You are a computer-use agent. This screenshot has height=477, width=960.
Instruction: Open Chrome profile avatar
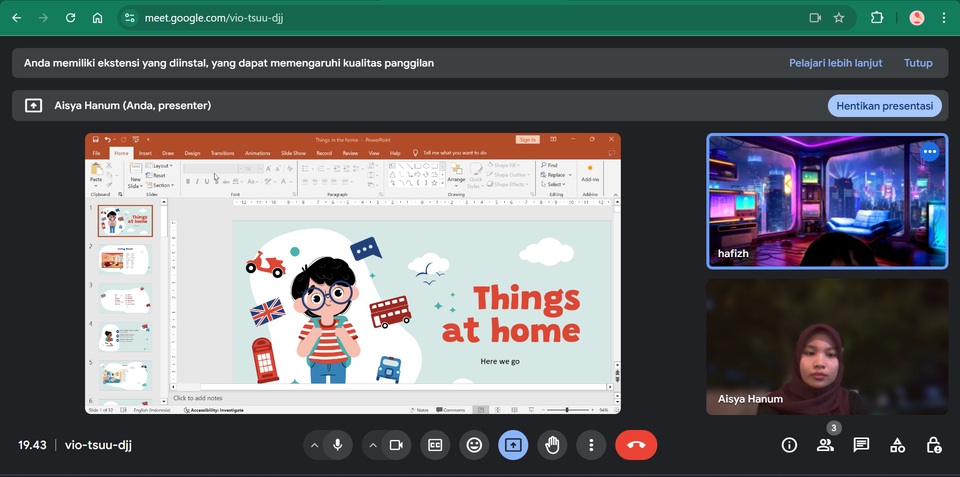(917, 18)
